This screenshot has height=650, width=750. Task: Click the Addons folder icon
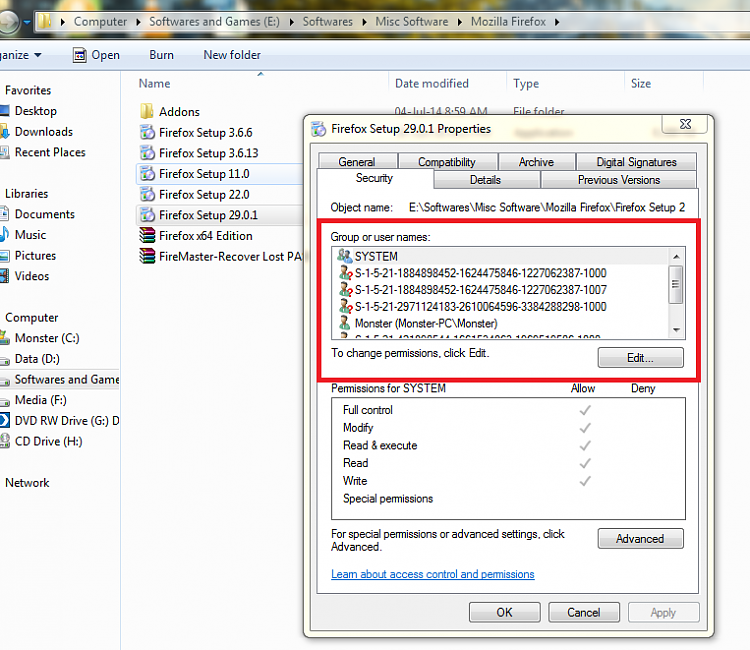point(147,111)
